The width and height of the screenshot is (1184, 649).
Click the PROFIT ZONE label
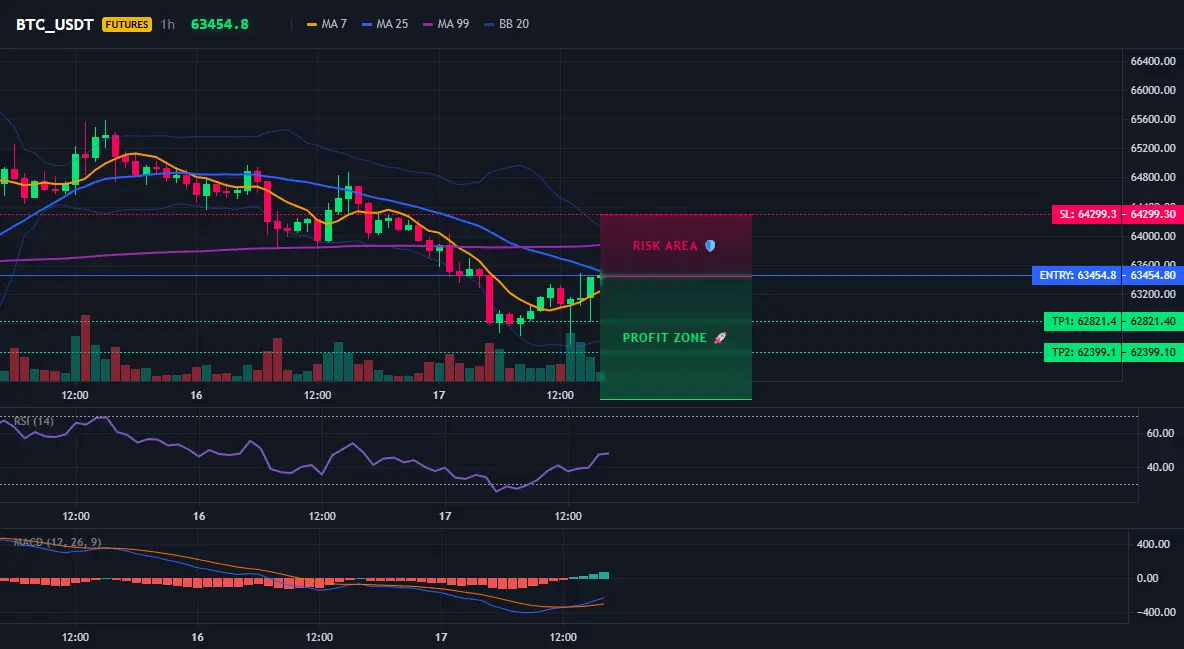click(x=674, y=338)
